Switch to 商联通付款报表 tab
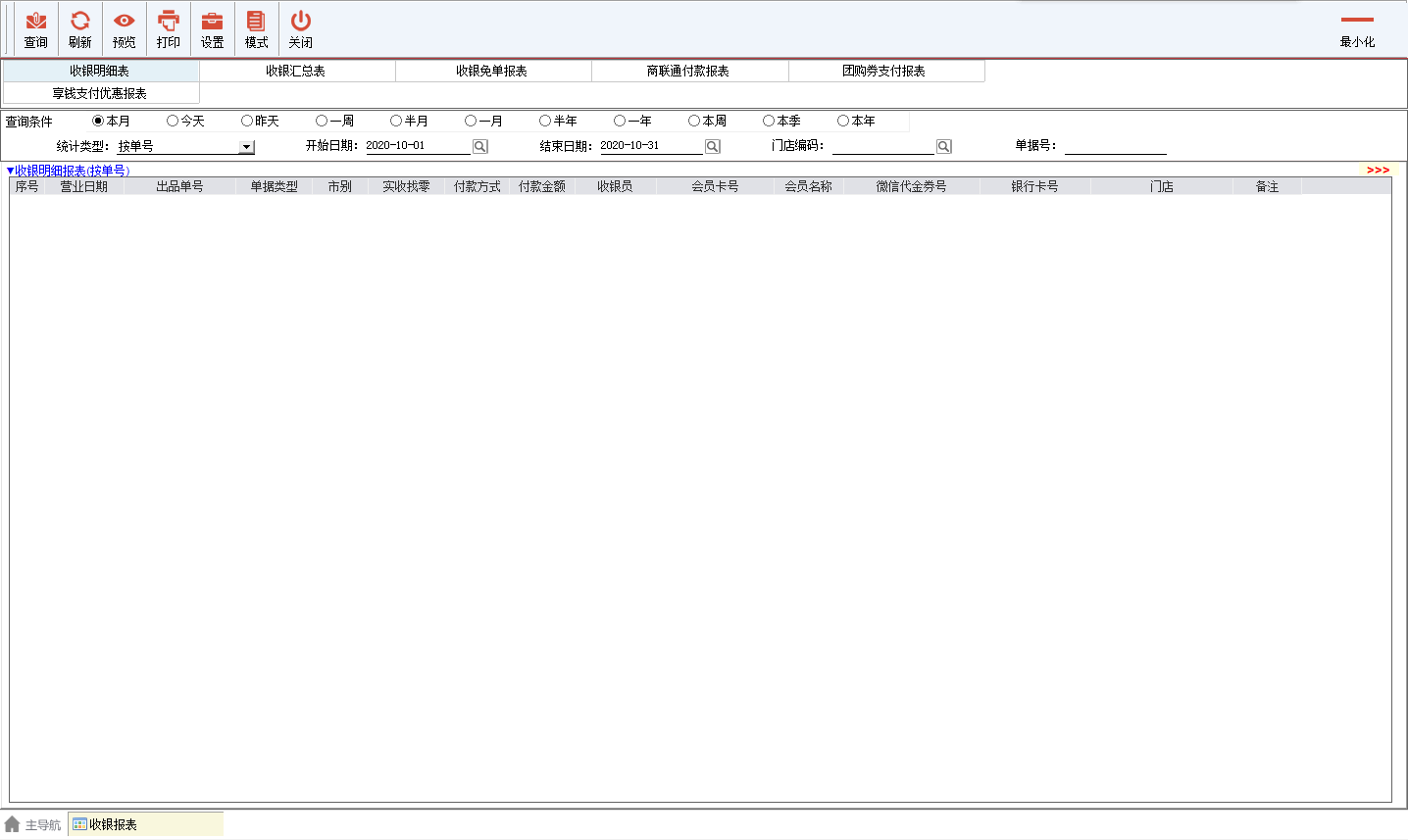Screen dimensions: 1408x840 (x=688, y=71)
